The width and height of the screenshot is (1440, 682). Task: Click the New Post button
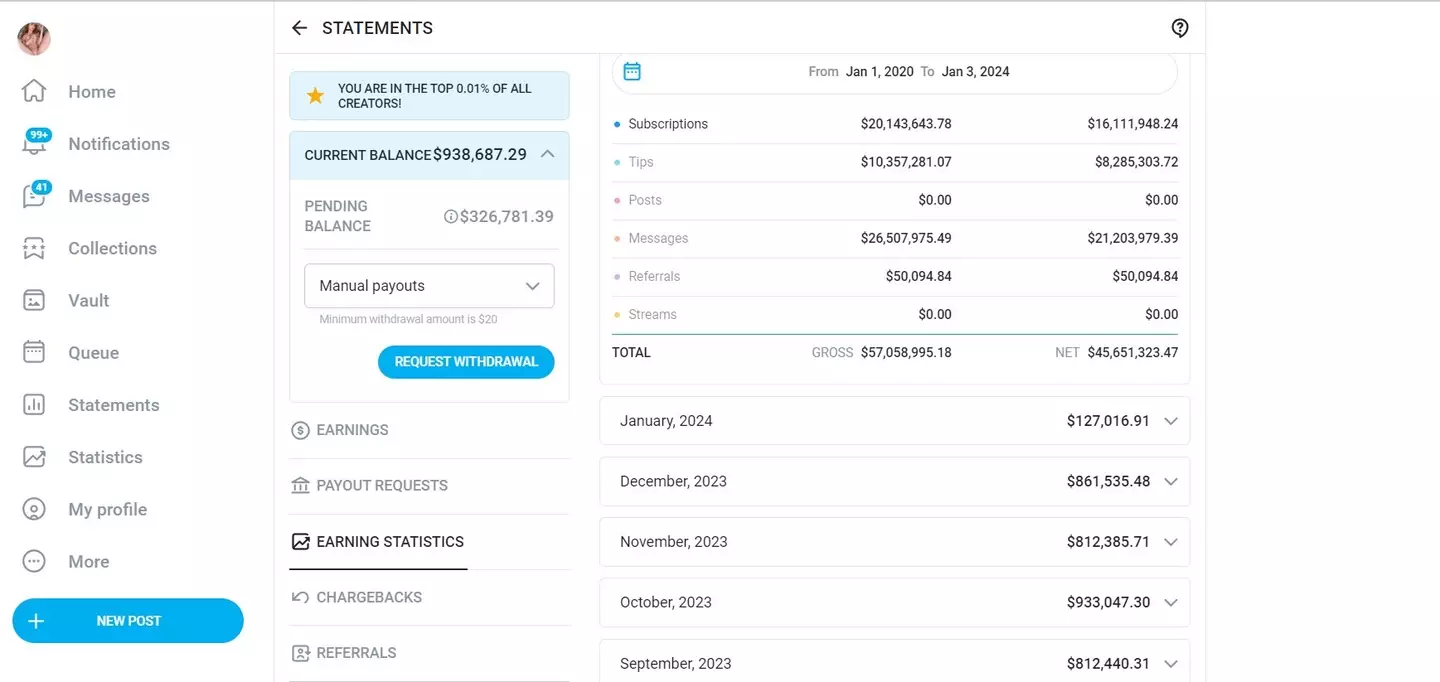128,621
